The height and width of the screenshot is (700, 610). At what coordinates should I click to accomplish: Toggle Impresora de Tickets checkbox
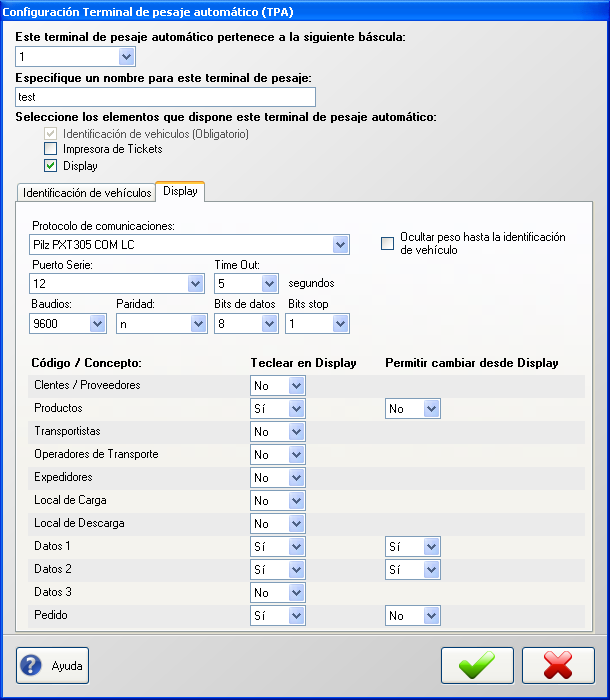[50, 148]
